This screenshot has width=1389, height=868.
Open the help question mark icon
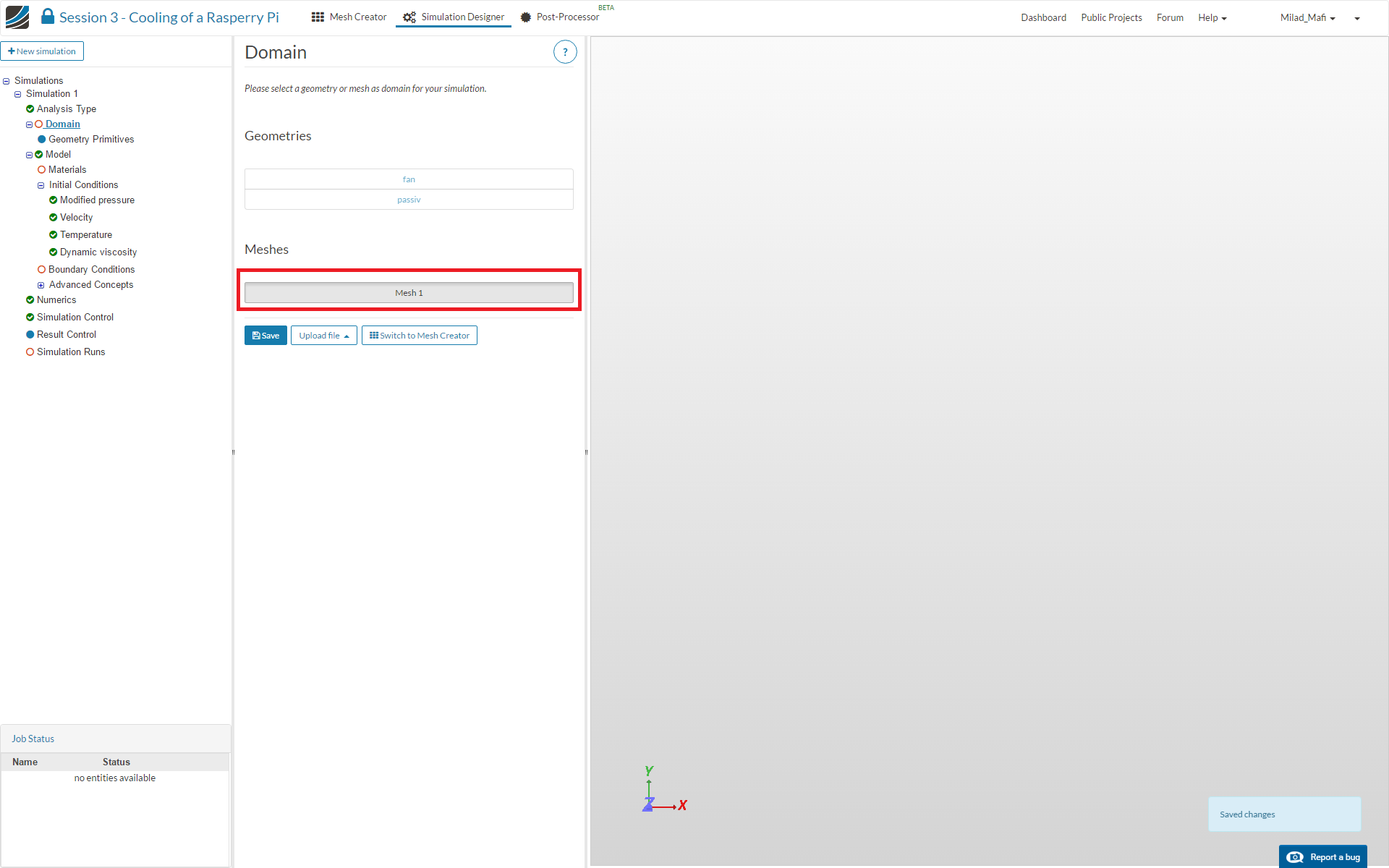point(565,52)
